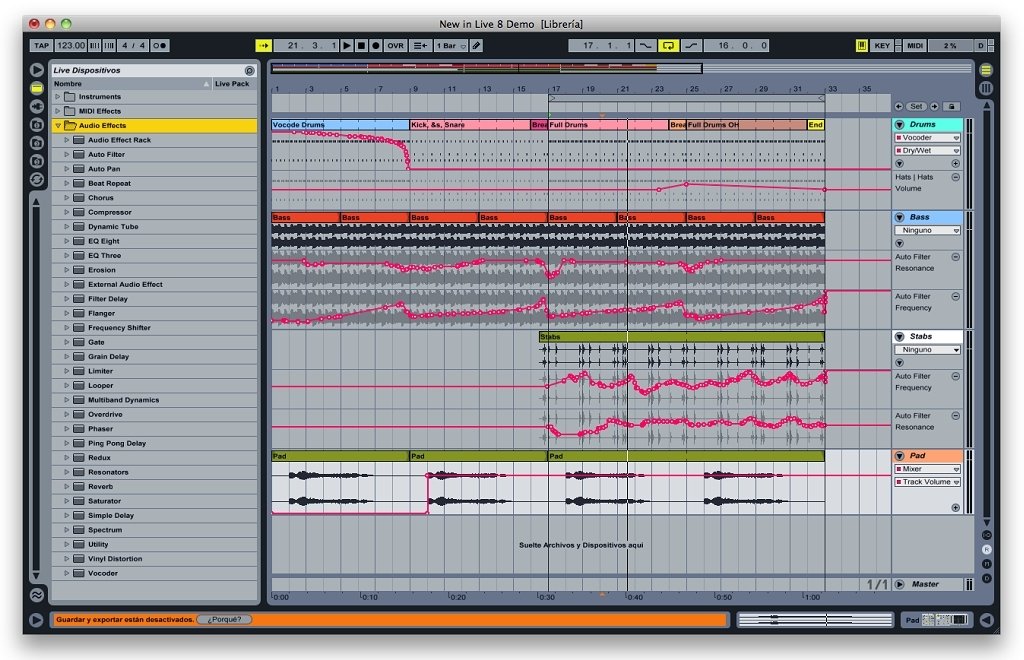Select EQ Eight in the browser
The height and width of the screenshot is (660, 1024).
(x=155, y=241)
